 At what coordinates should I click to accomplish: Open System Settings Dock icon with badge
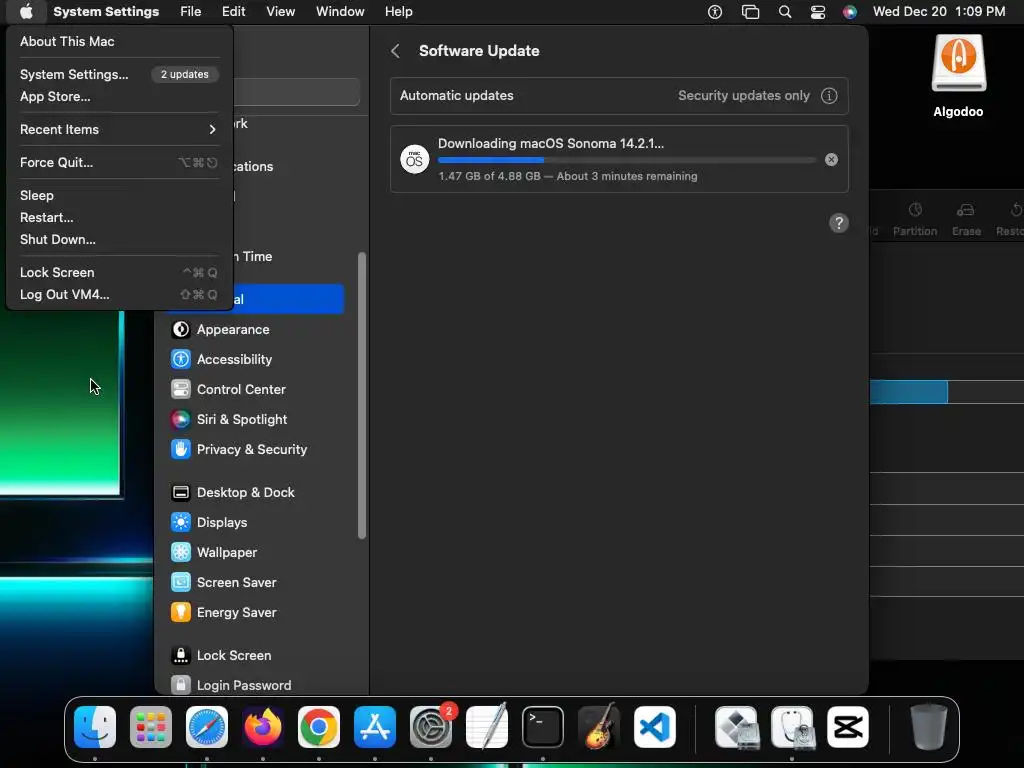(x=431, y=727)
